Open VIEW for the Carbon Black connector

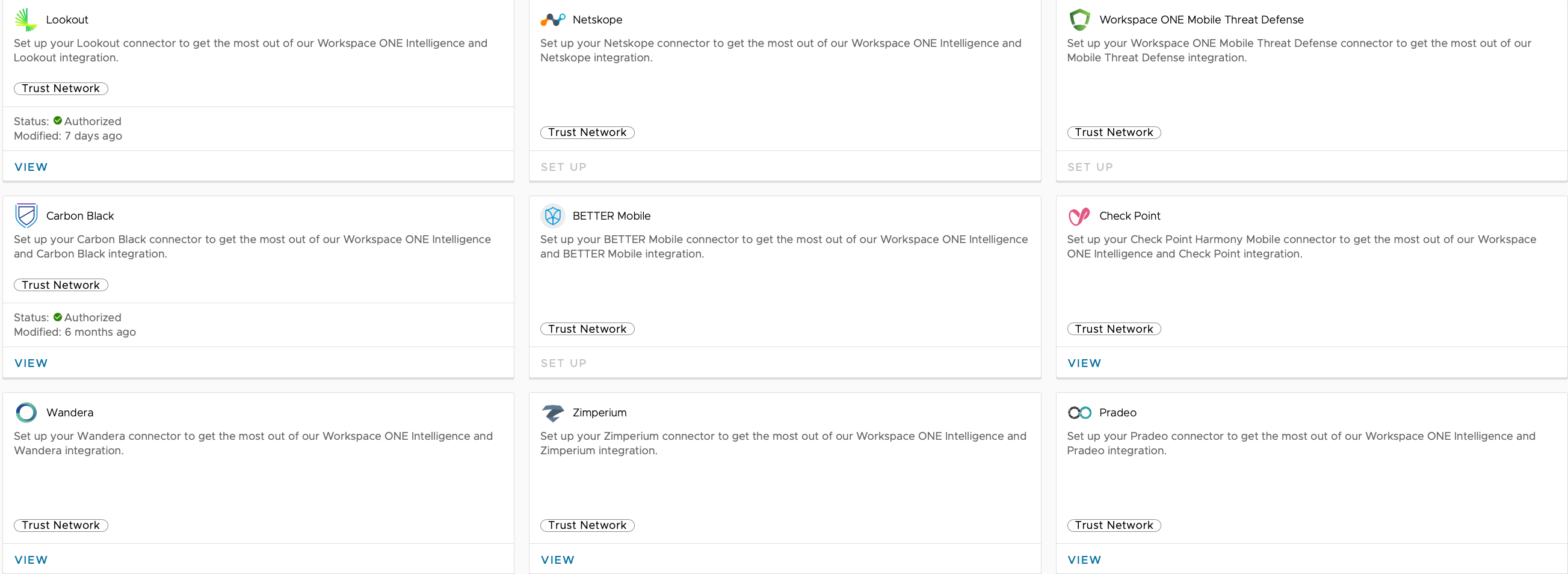coord(31,363)
